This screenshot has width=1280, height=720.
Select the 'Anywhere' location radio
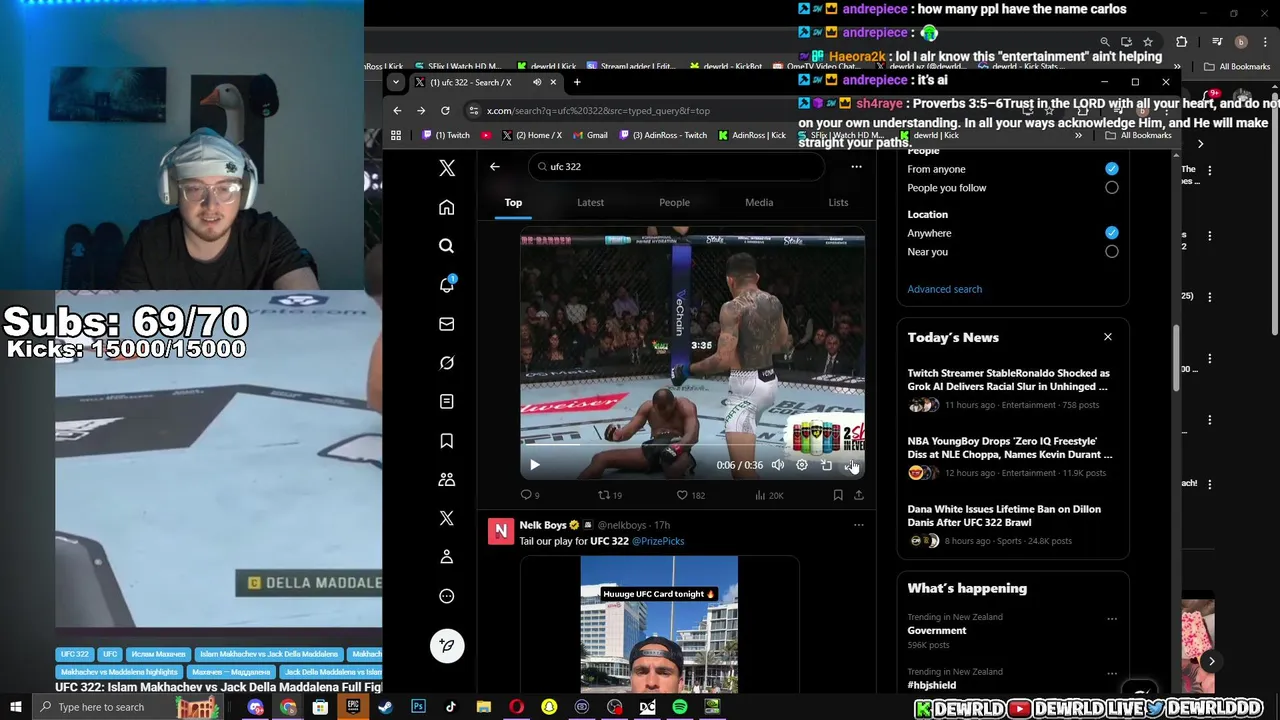click(x=1111, y=233)
